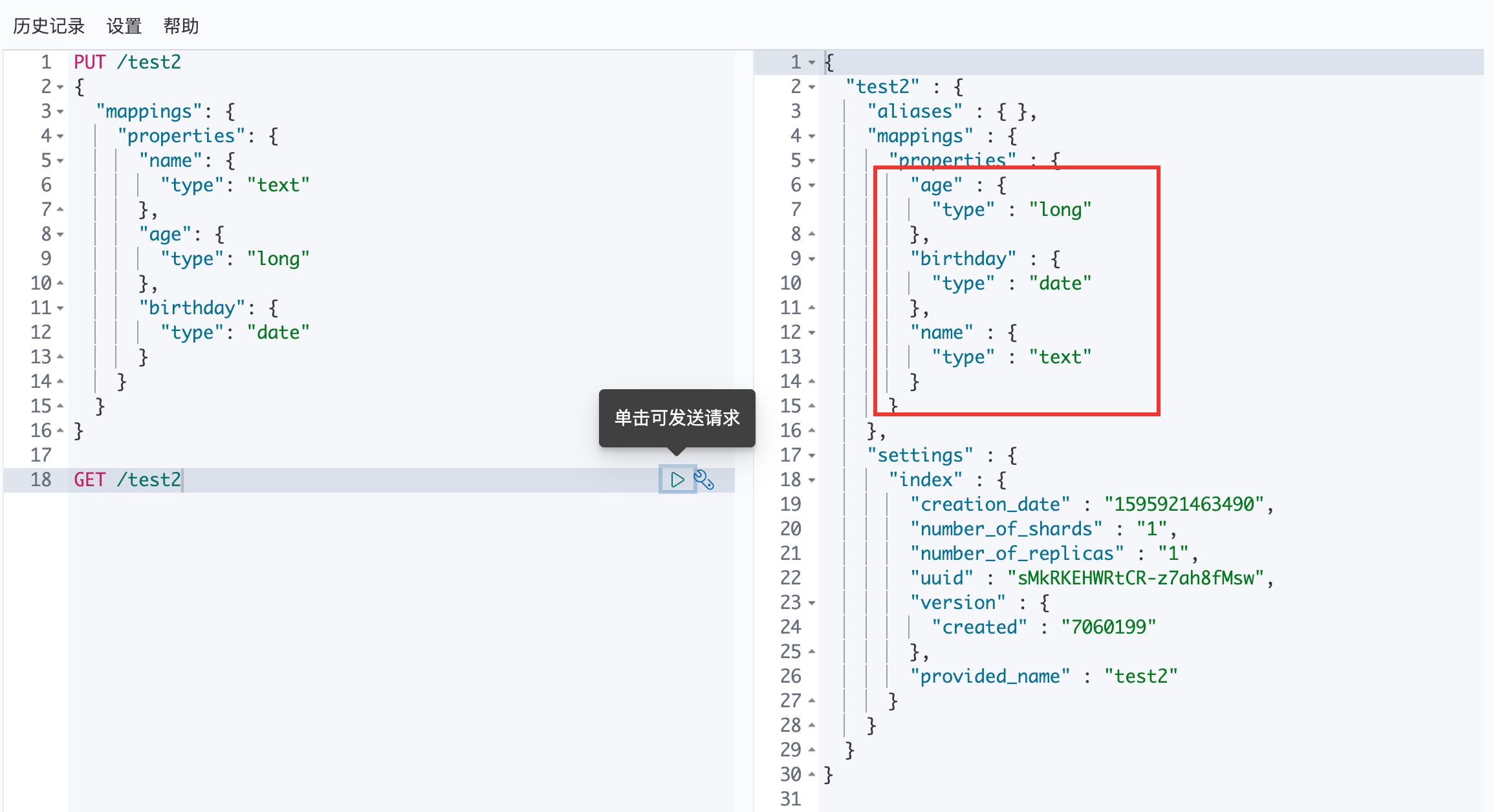Image resolution: width=1493 pixels, height=812 pixels.
Task: Open the 帮助 help menu
Action: click(180, 26)
